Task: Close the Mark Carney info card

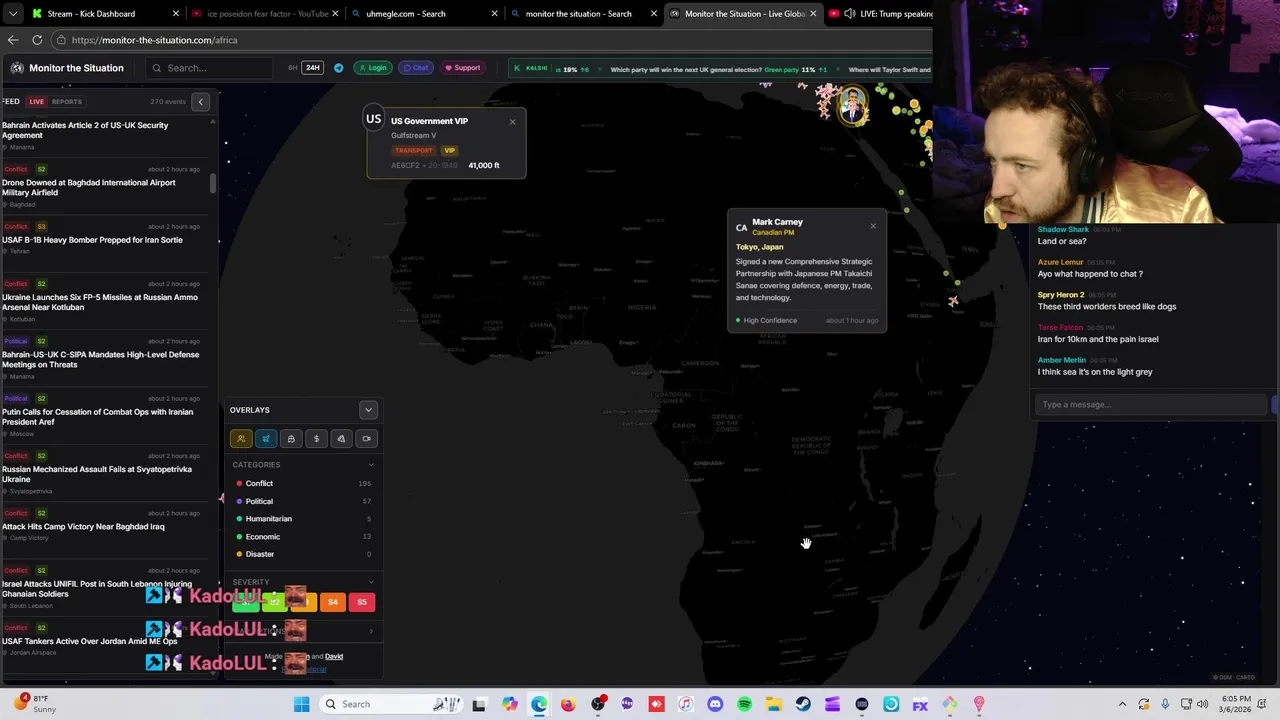Action: pos(873,226)
